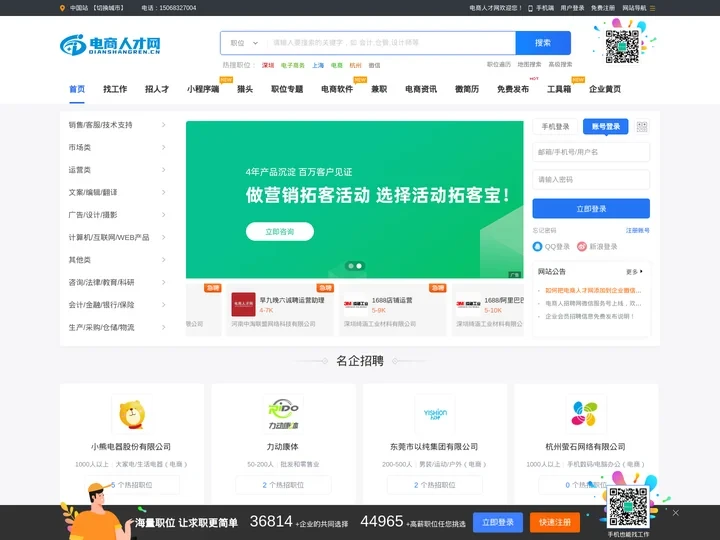Click the blue 搜索 button
This screenshot has width=720, height=540.
point(543,43)
